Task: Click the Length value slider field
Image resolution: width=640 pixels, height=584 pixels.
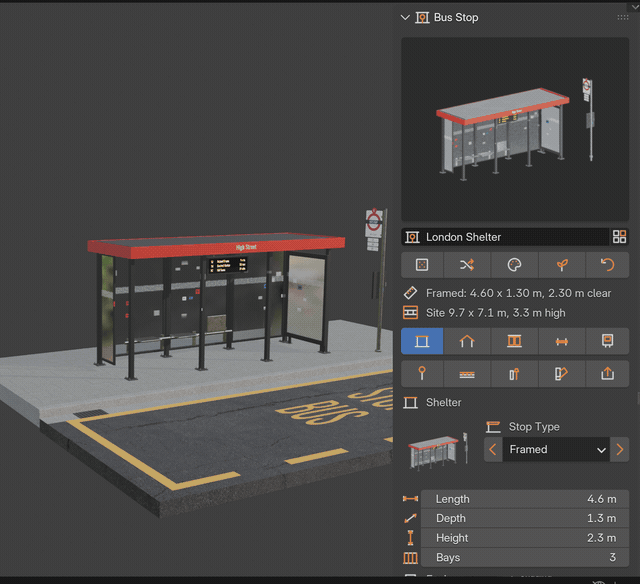Action: pyautogui.click(x=525, y=499)
